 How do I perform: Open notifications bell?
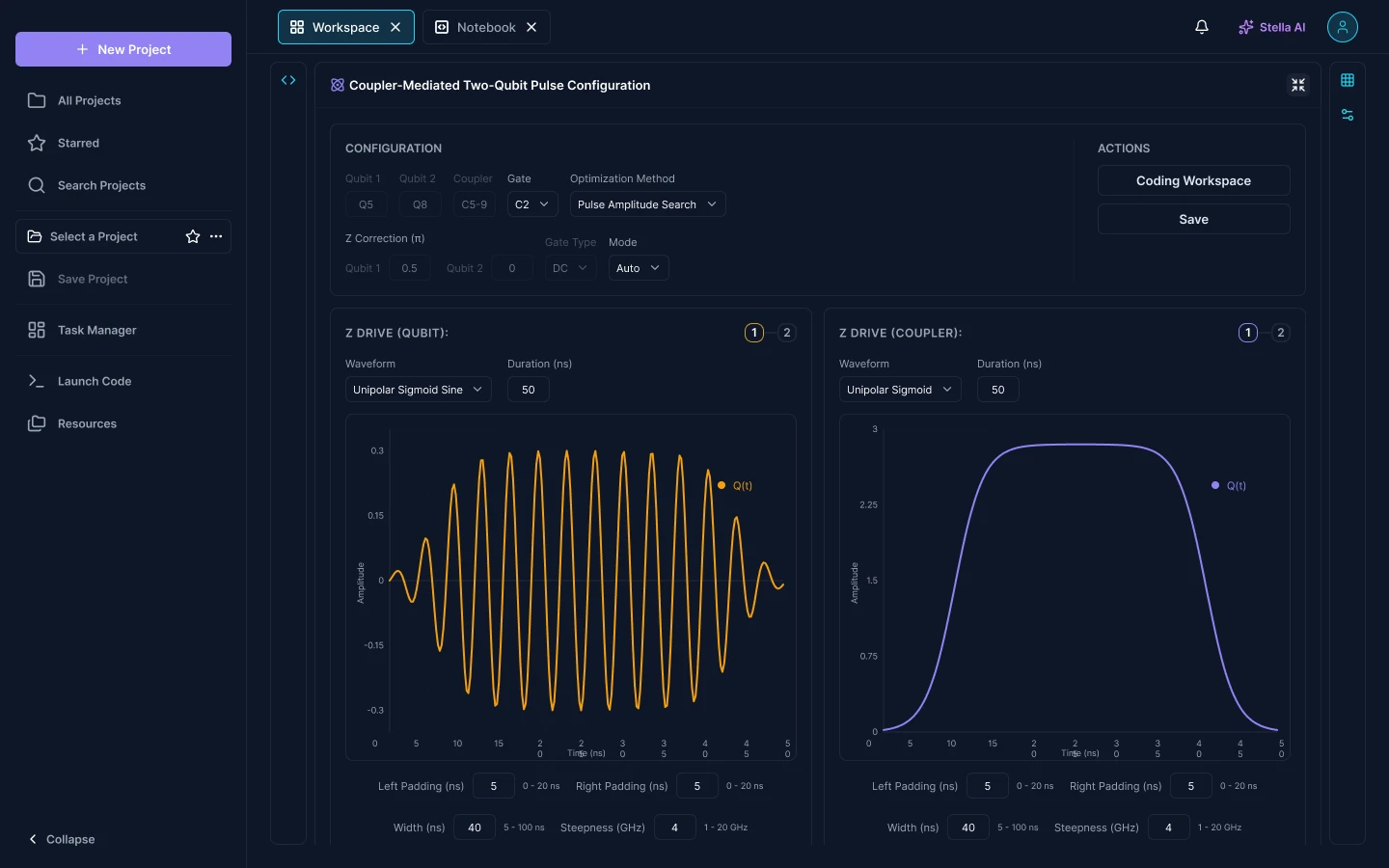pos(1202,27)
